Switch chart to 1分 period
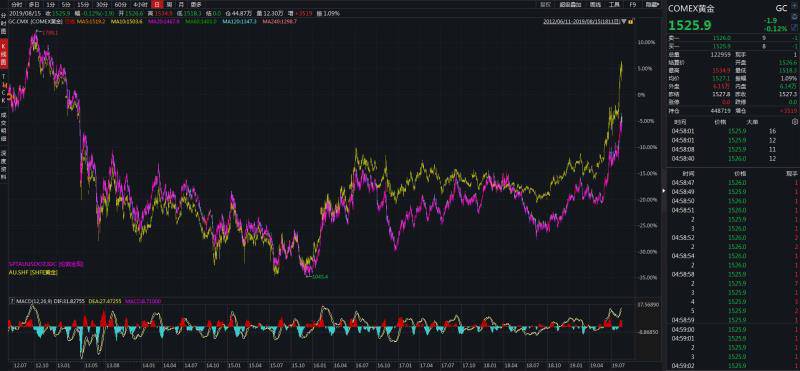 point(51,4)
